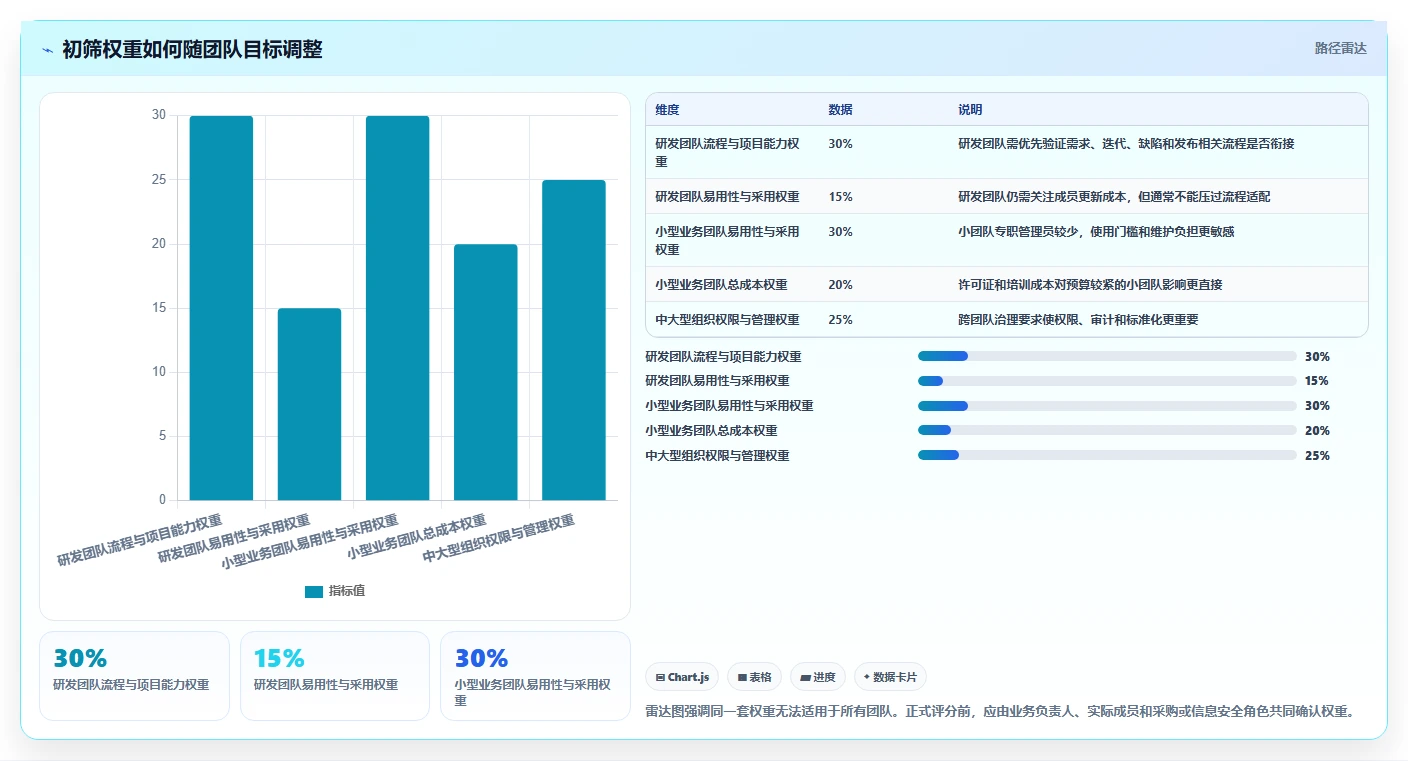Click the description 跨团队治理要求使权限、审计和标准化更重要
Screen dimensions: 1408x761
tap(1078, 320)
